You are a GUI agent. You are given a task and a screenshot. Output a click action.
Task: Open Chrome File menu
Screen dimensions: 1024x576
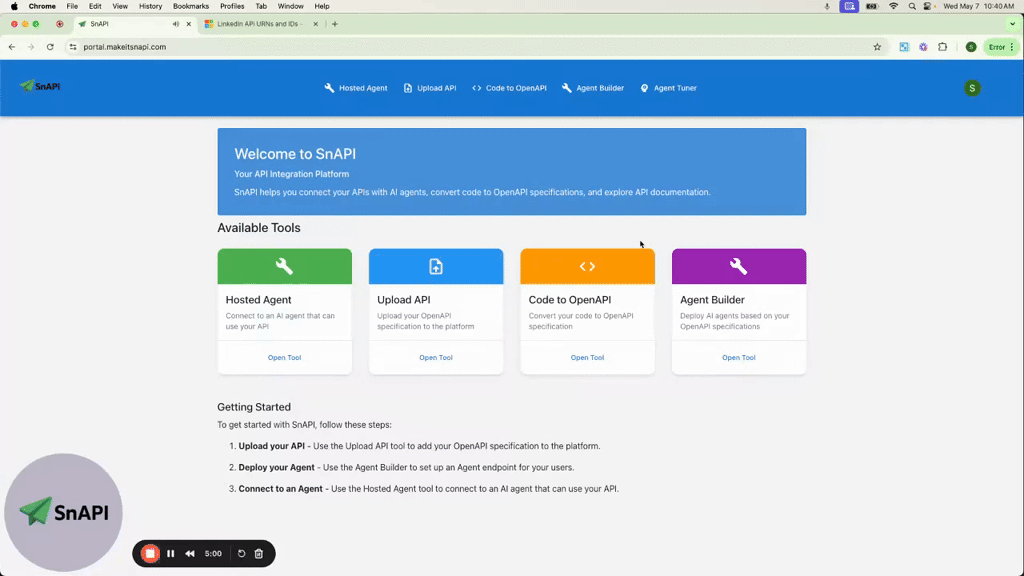click(72, 6)
